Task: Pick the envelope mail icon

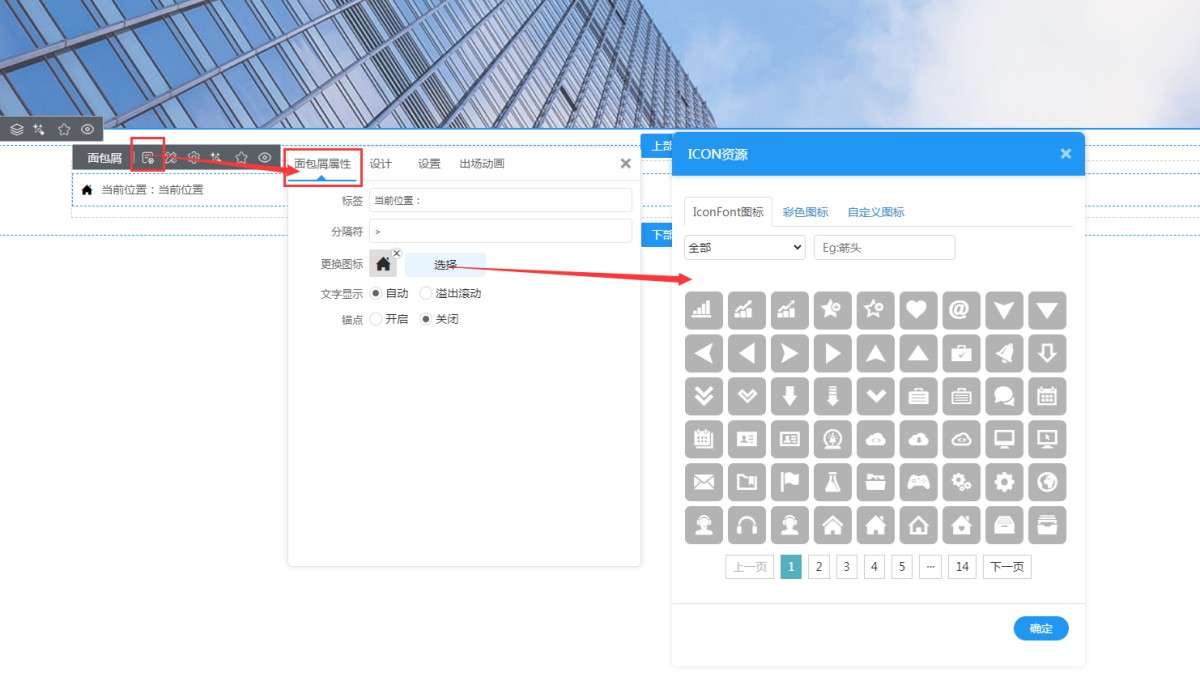Action: (x=703, y=482)
